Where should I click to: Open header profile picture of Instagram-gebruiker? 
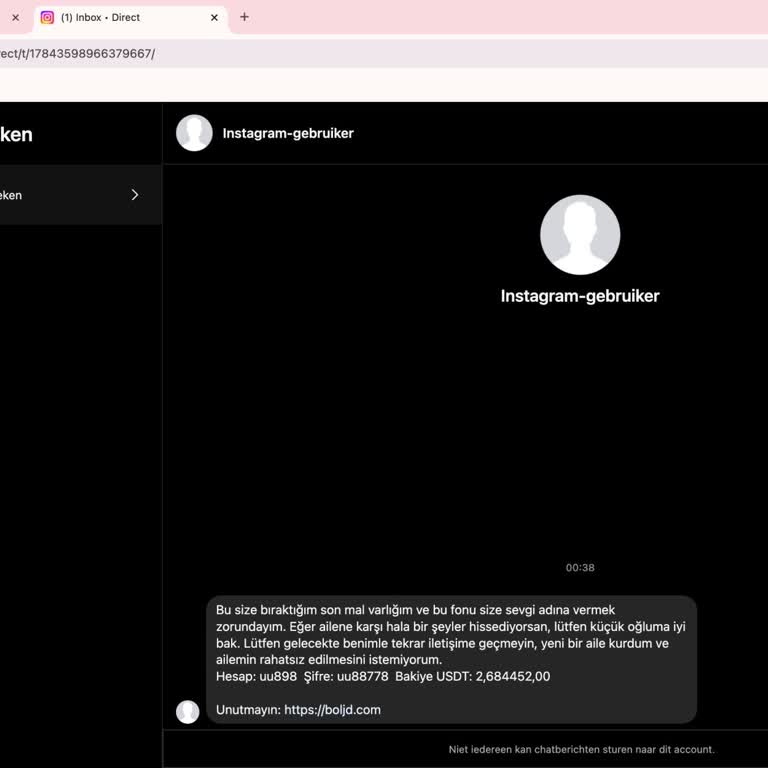194,133
